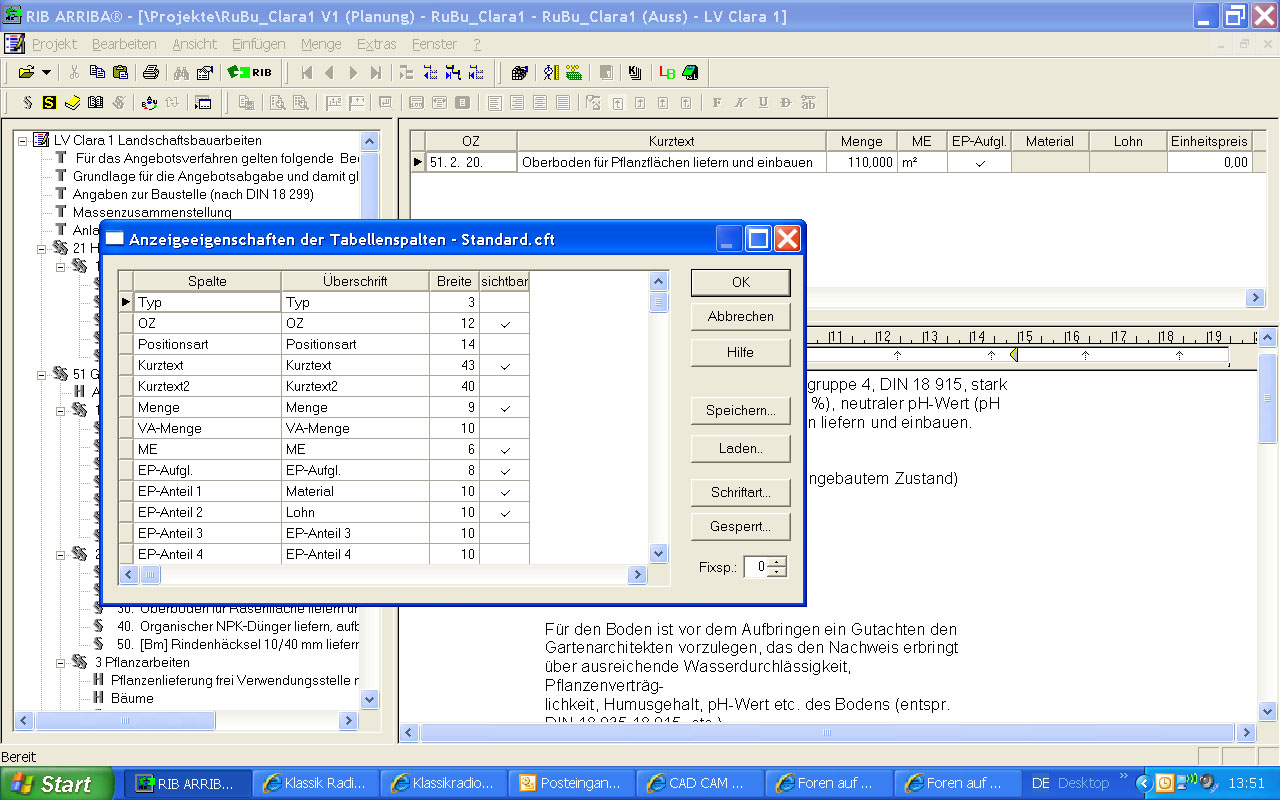Click the paste clipboard toolbar icon
This screenshot has height=800, width=1280.
pyautogui.click(x=120, y=72)
